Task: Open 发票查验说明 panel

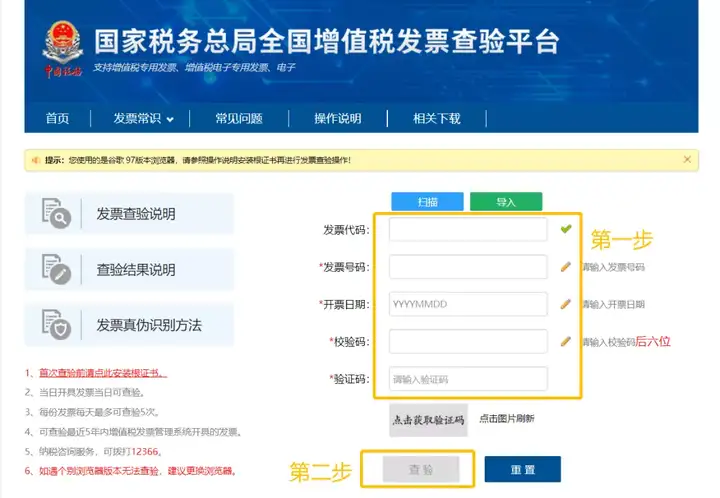Action: [129, 213]
